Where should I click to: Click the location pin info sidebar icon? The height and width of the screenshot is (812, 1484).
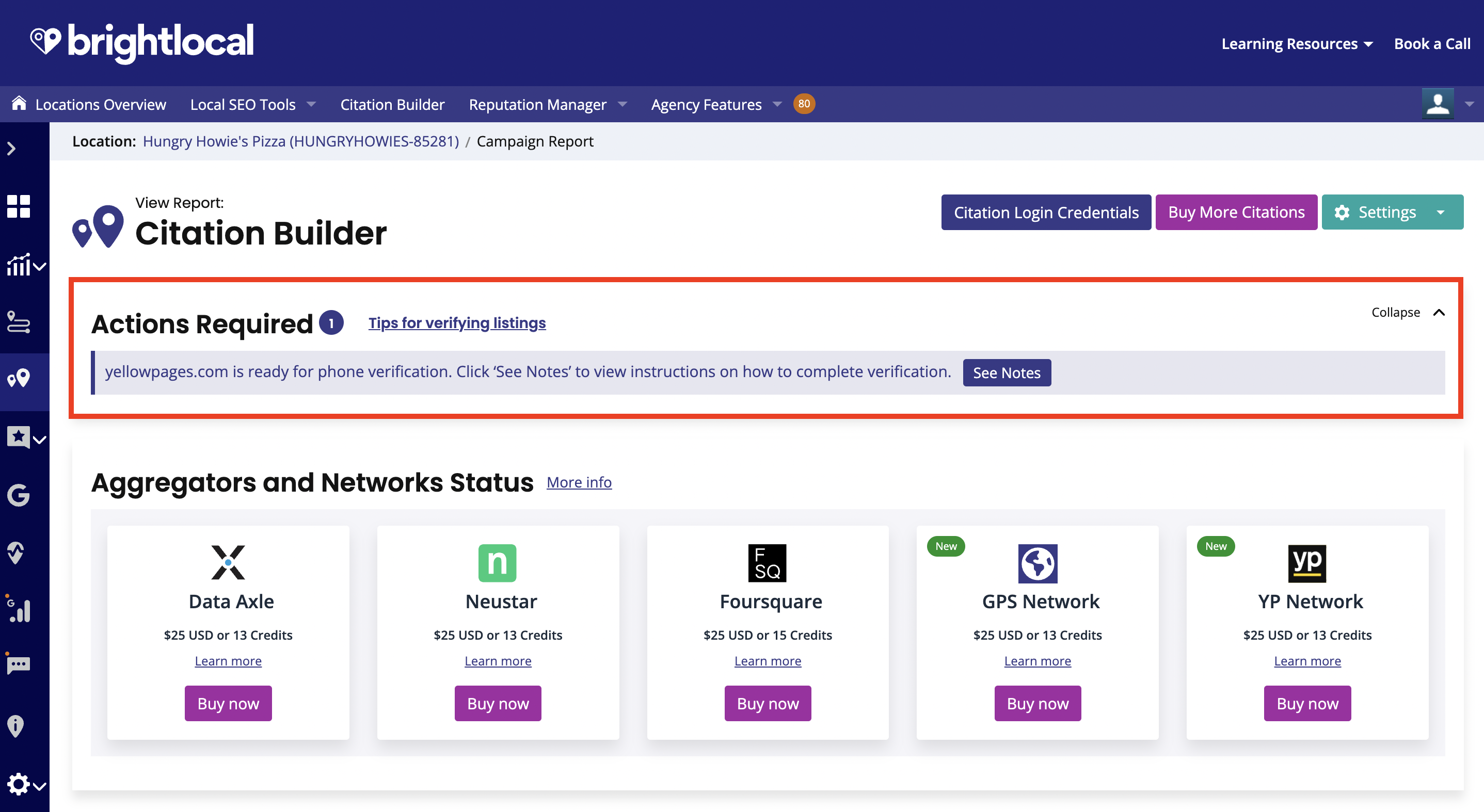point(15,726)
